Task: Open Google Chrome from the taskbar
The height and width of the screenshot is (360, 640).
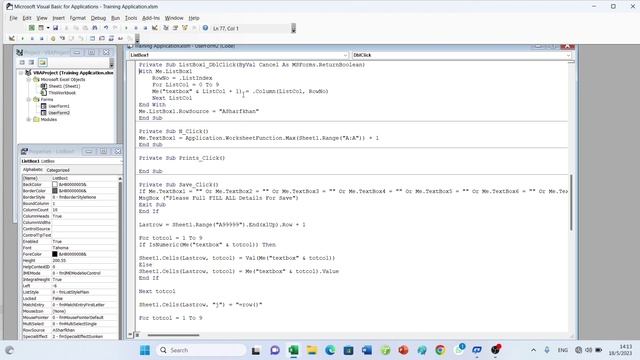Action: pyautogui.click(x=440, y=350)
